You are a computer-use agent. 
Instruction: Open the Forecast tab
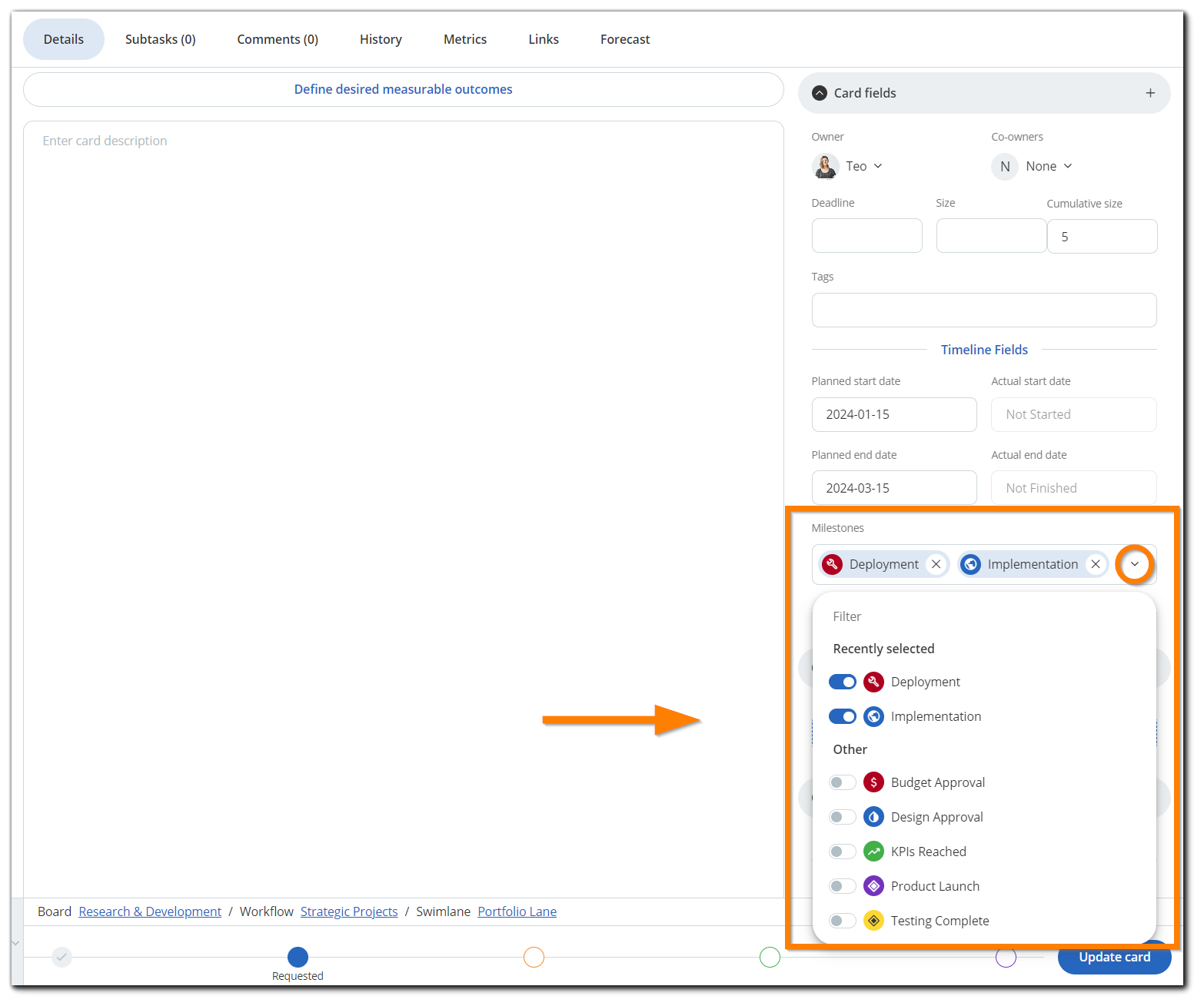[625, 39]
